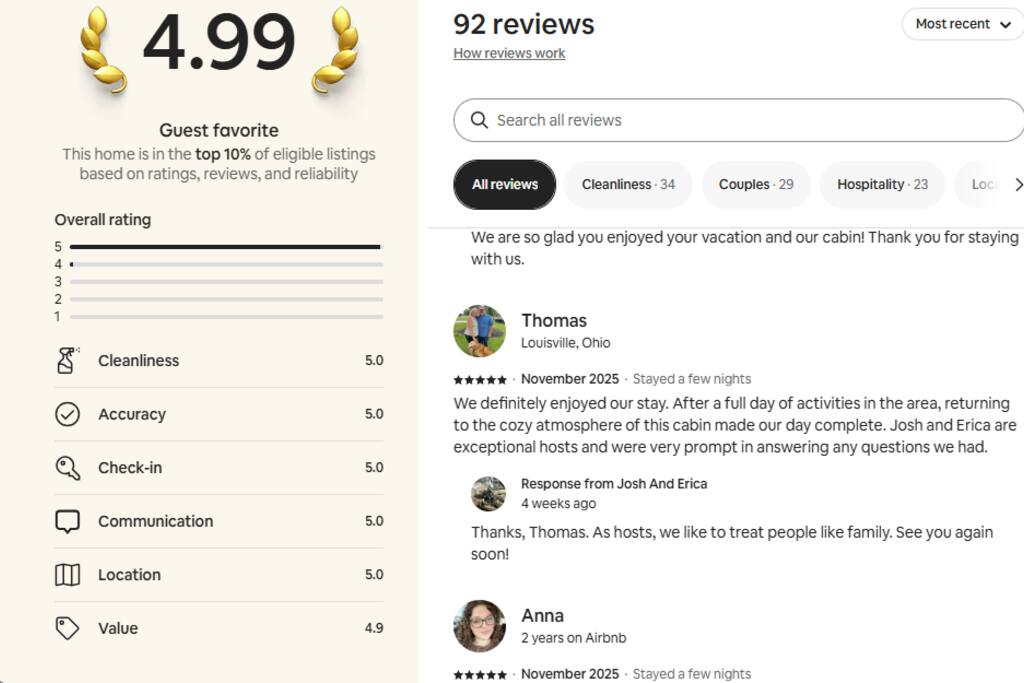Click the host response avatar

click(488, 493)
